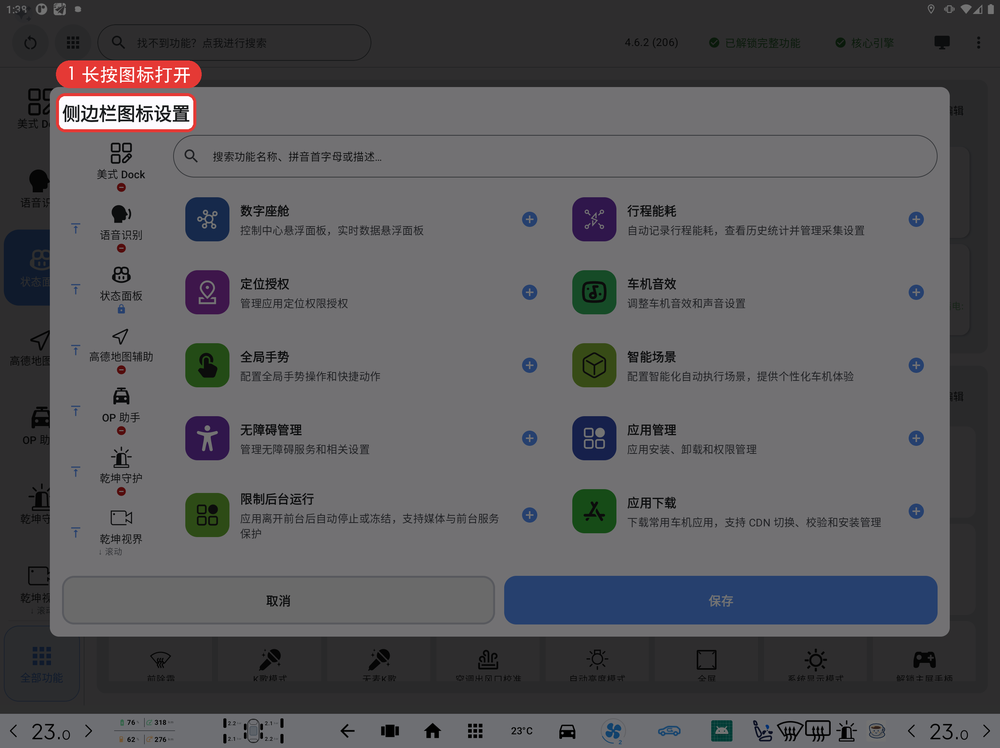Add 应用下载 with its plus button
1000x748 pixels.
coord(916,511)
